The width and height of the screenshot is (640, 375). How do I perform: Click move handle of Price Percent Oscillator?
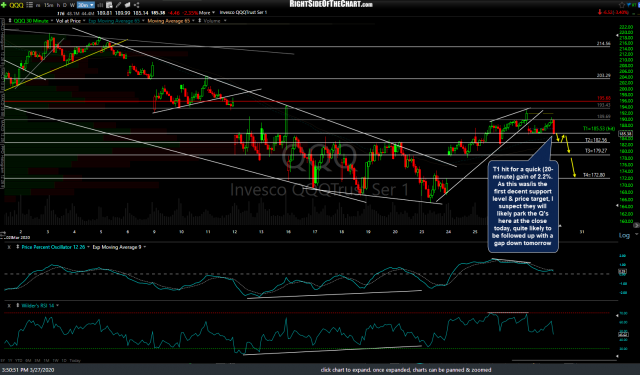(x=18, y=247)
